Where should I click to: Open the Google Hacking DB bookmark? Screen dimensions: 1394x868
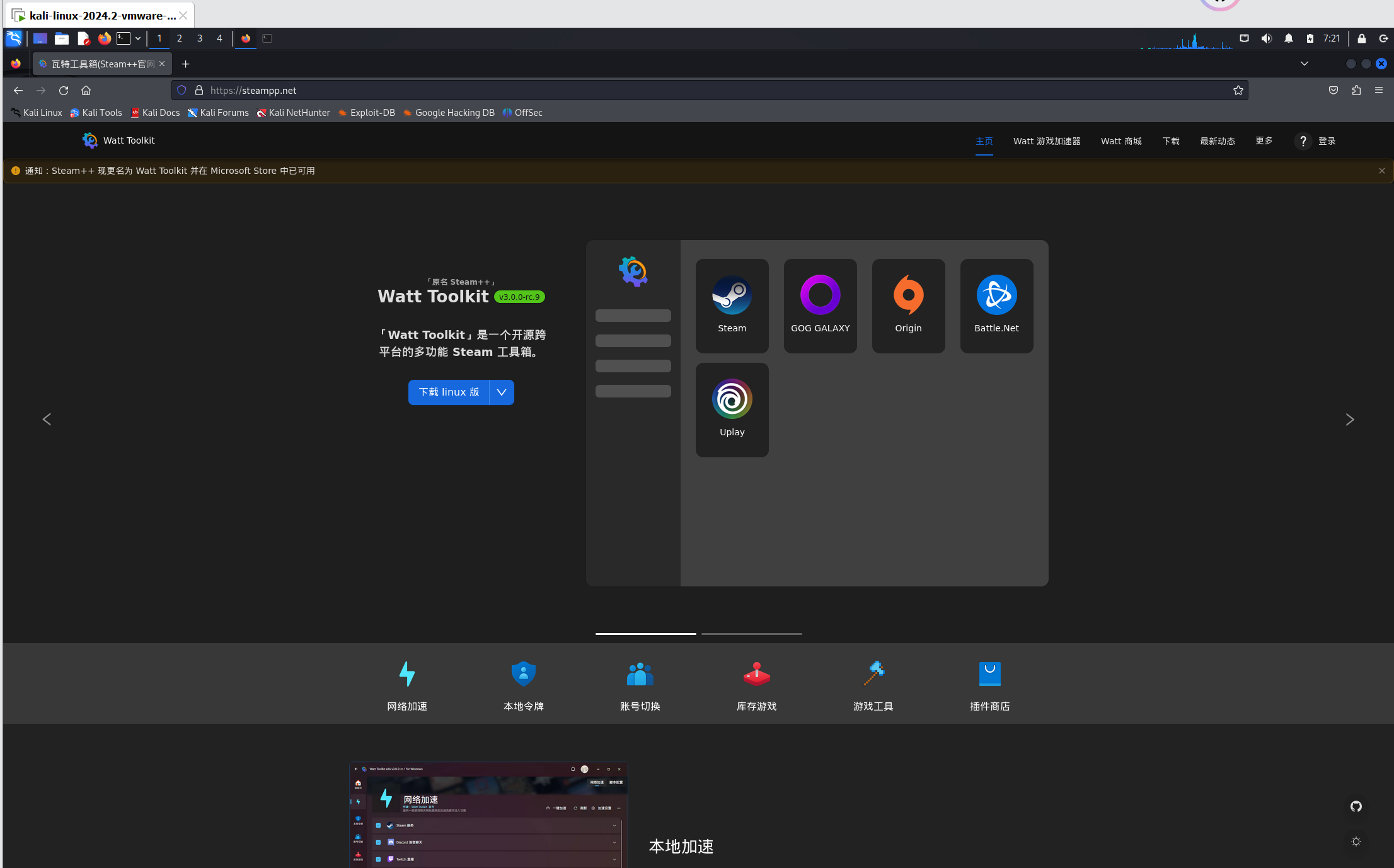tap(449, 113)
